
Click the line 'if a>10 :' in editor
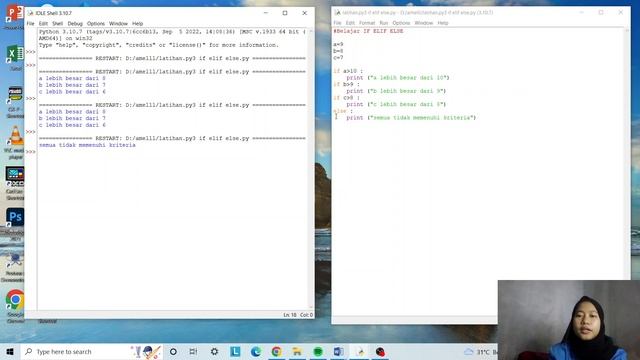(348, 71)
